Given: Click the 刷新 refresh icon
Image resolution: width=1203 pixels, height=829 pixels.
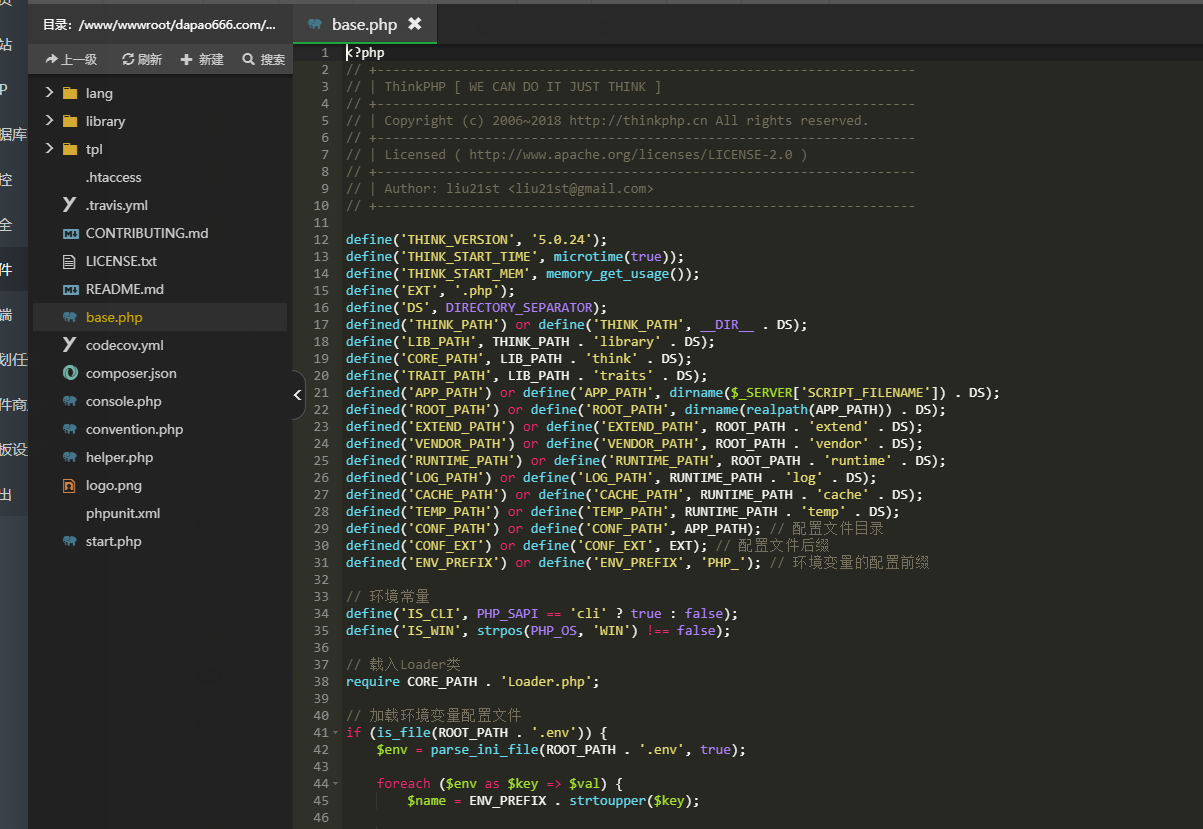Looking at the screenshot, I should 128,59.
